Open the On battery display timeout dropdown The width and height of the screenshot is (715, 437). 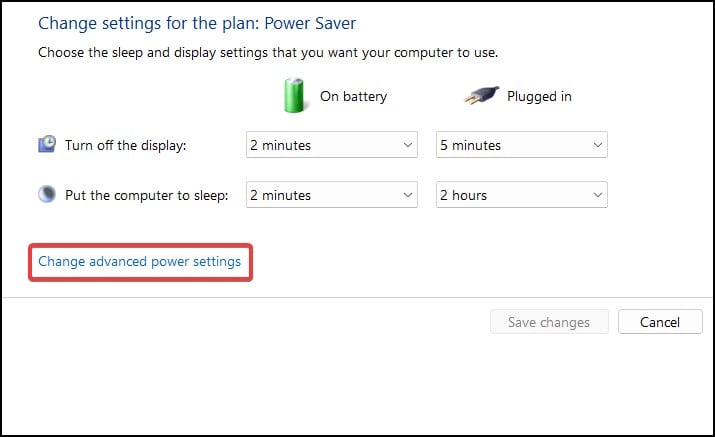tap(332, 145)
